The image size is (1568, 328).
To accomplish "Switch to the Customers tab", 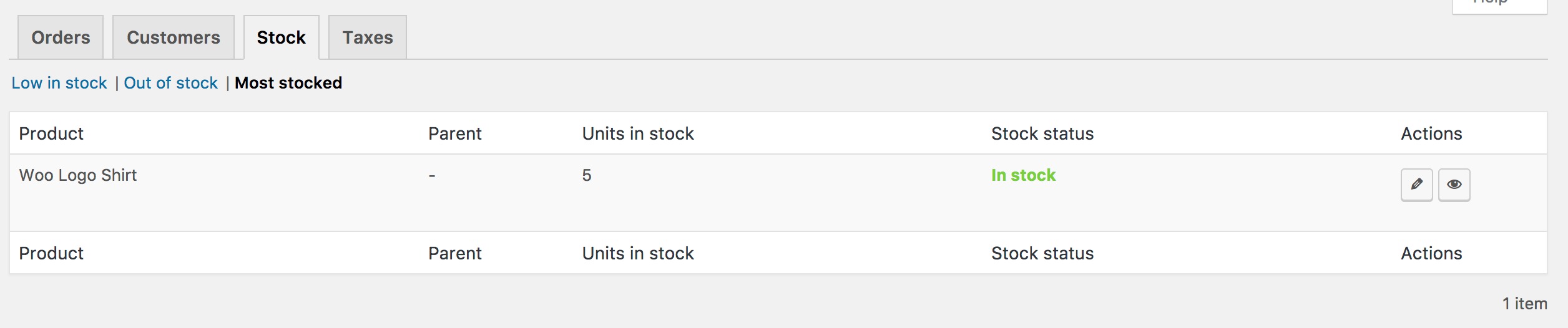I will [174, 37].
